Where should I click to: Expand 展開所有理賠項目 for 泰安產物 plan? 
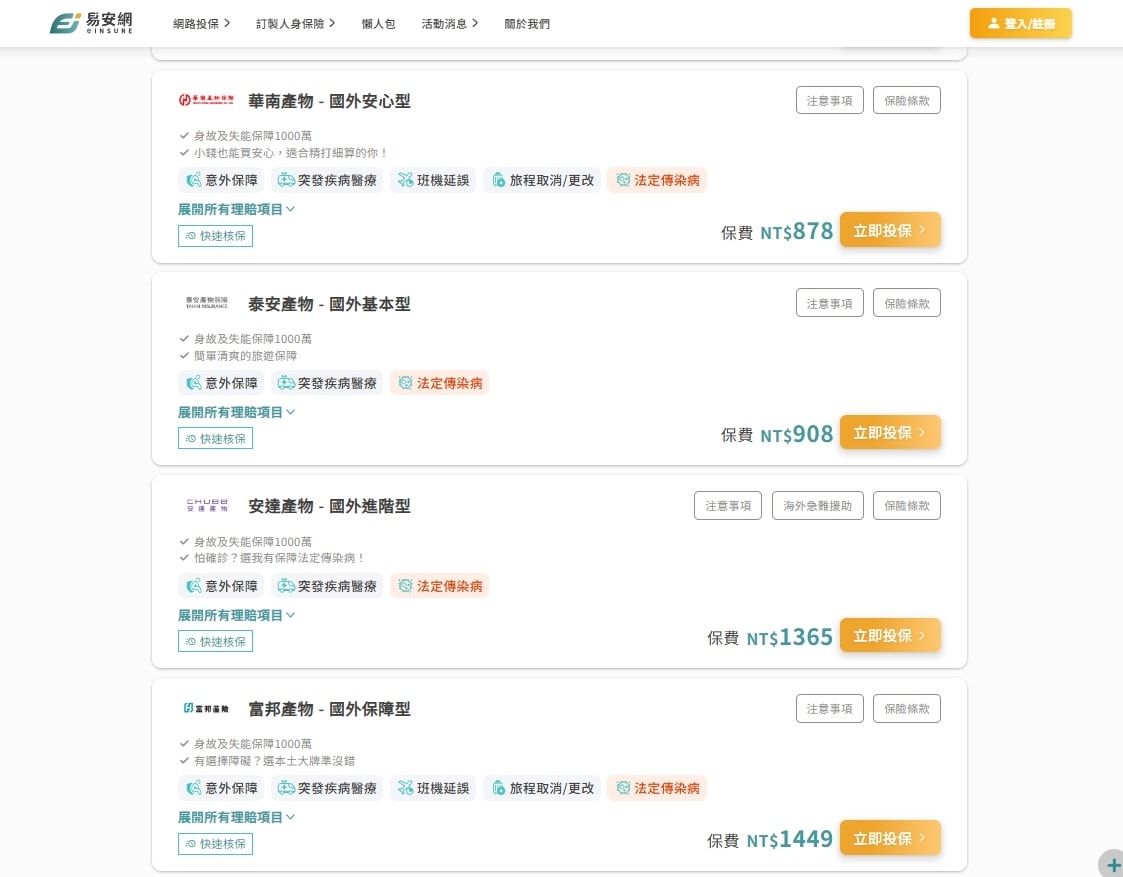(x=236, y=412)
